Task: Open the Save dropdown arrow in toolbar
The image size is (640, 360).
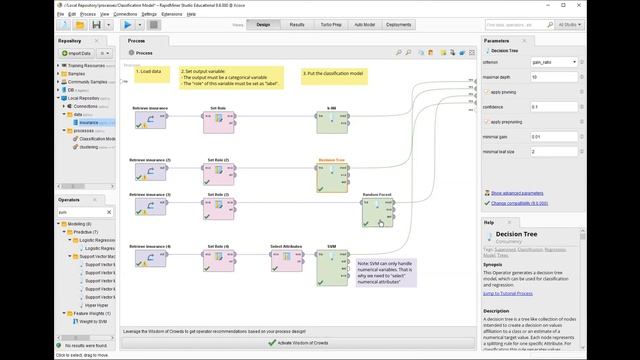Action: click(109, 25)
